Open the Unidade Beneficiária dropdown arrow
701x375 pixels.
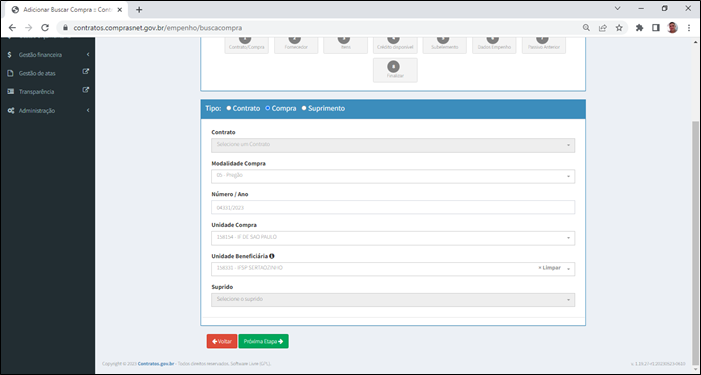click(x=568, y=269)
